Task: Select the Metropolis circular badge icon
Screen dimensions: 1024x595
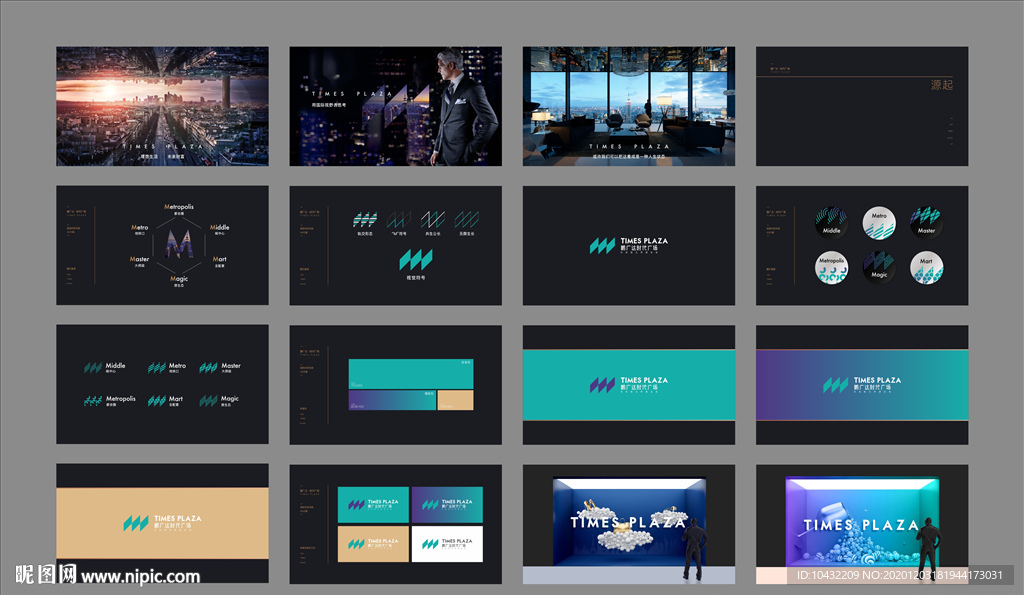Action: (x=831, y=268)
